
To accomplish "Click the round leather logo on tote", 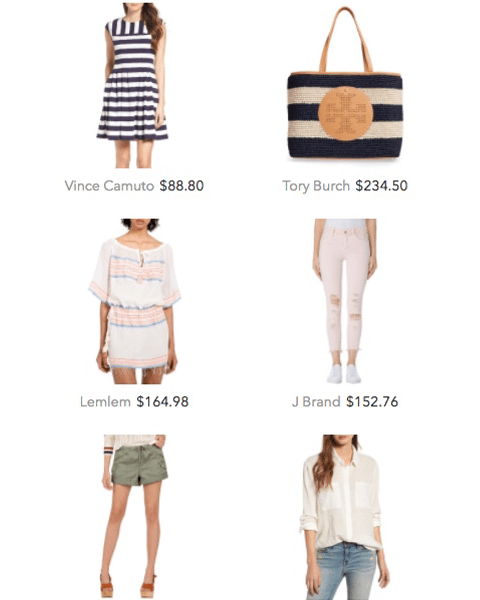I will coord(346,113).
